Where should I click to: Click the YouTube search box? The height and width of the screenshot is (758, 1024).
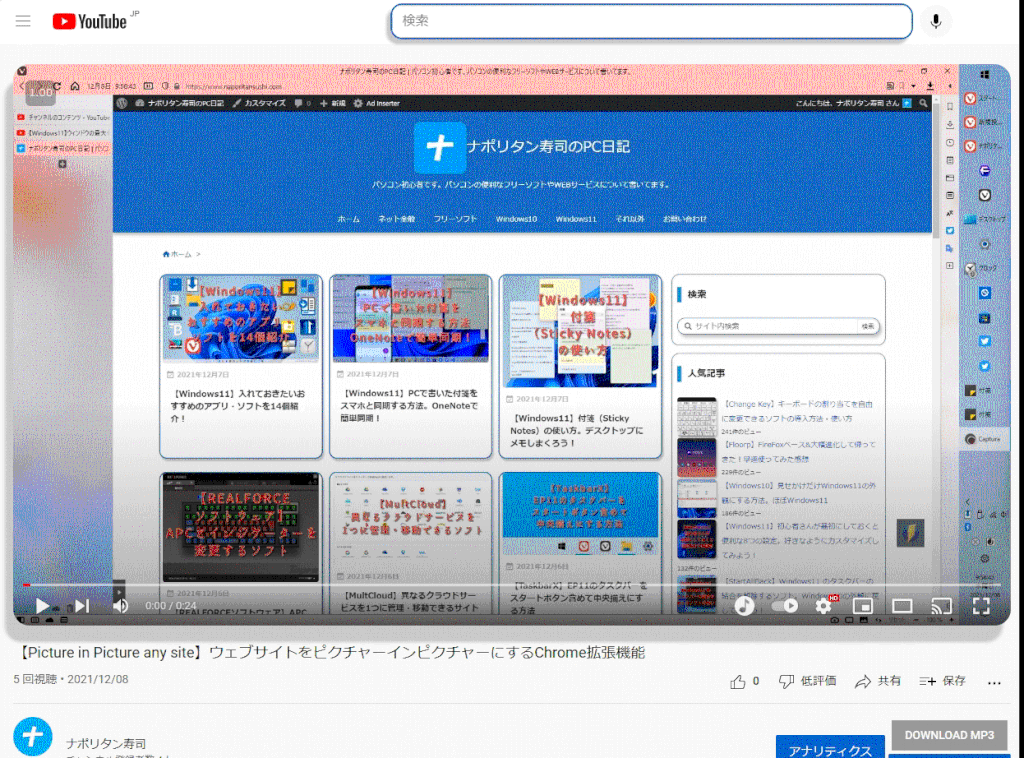651,21
